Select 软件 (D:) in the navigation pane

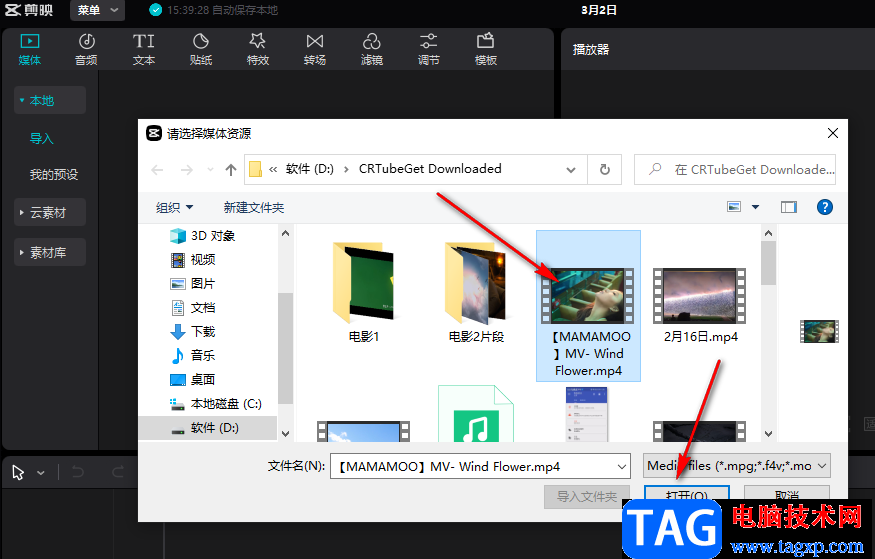coord(208,428)
